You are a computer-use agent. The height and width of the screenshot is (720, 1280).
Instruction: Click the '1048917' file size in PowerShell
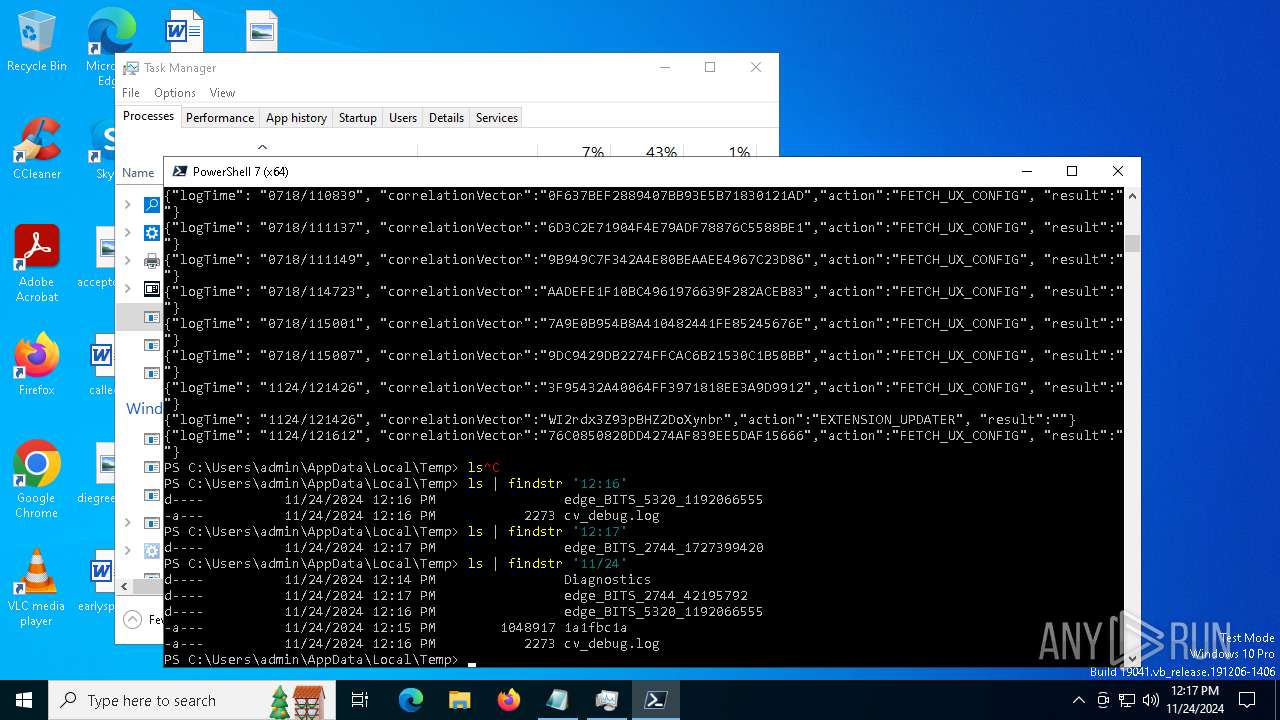pos(528,628)
